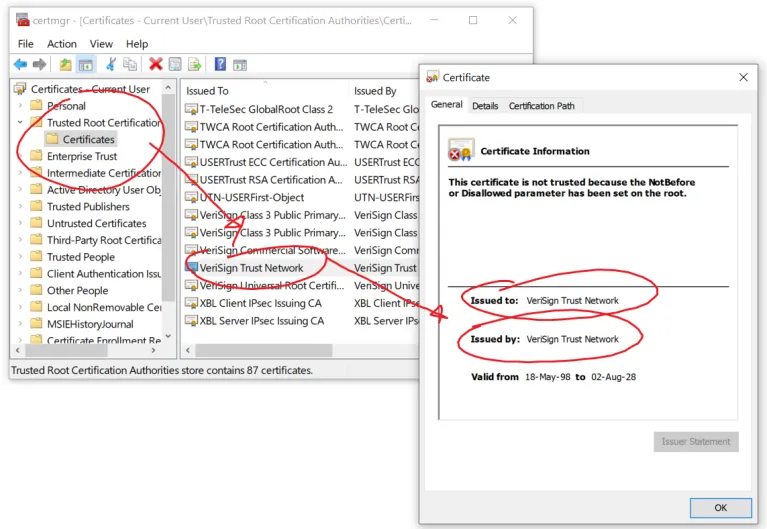Select UTN-USERFirst-Object certificate row
Viewport: 767px width, 529px height.
pos(251,197)
